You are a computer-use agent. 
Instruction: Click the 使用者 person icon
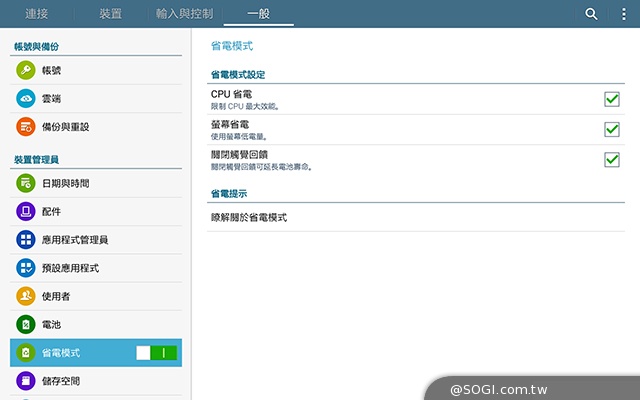(x=26, y=296)
